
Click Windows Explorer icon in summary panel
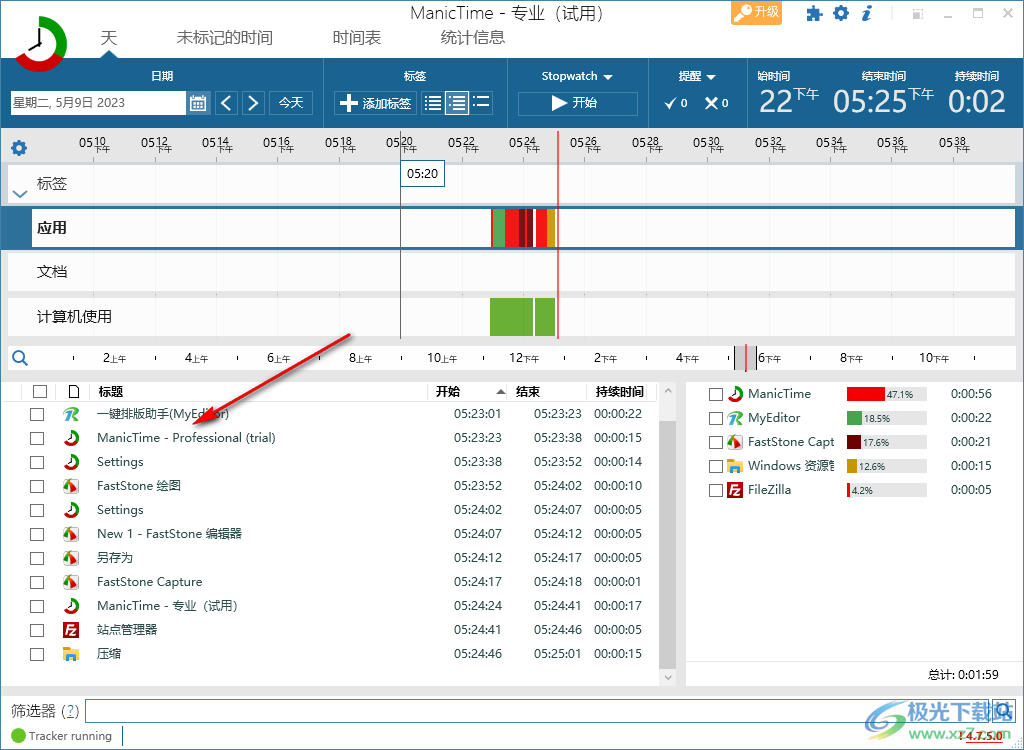[735, 466]
